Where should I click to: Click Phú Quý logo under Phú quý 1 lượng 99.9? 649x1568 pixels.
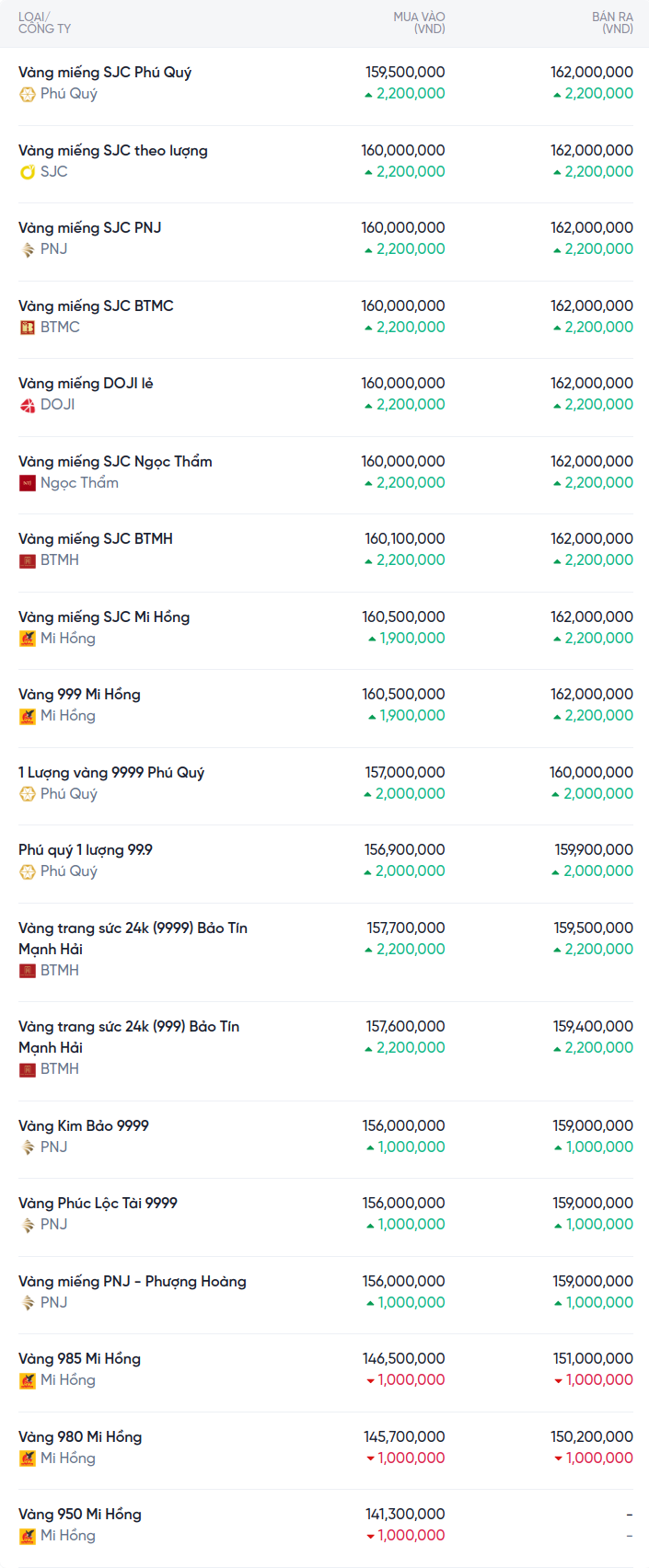(28, 871)
